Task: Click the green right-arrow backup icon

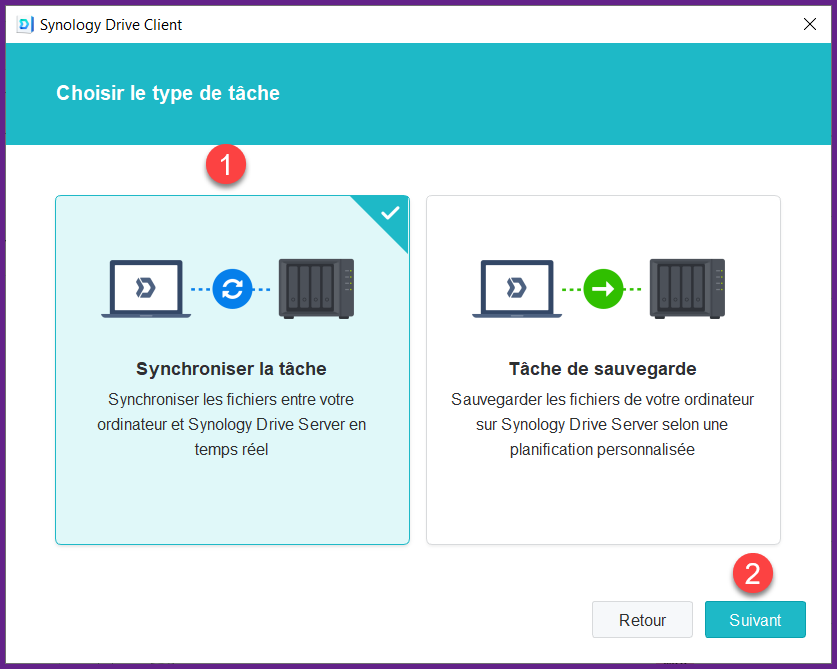Action: tap(603, 289)
